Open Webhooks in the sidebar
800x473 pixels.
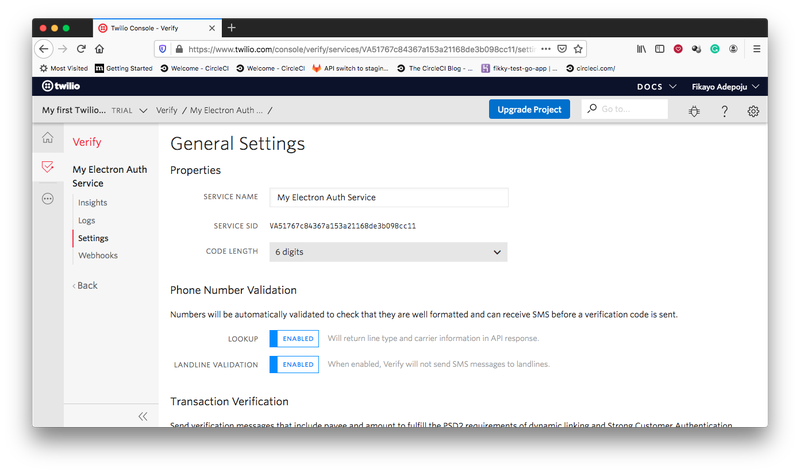pos(97,255)
